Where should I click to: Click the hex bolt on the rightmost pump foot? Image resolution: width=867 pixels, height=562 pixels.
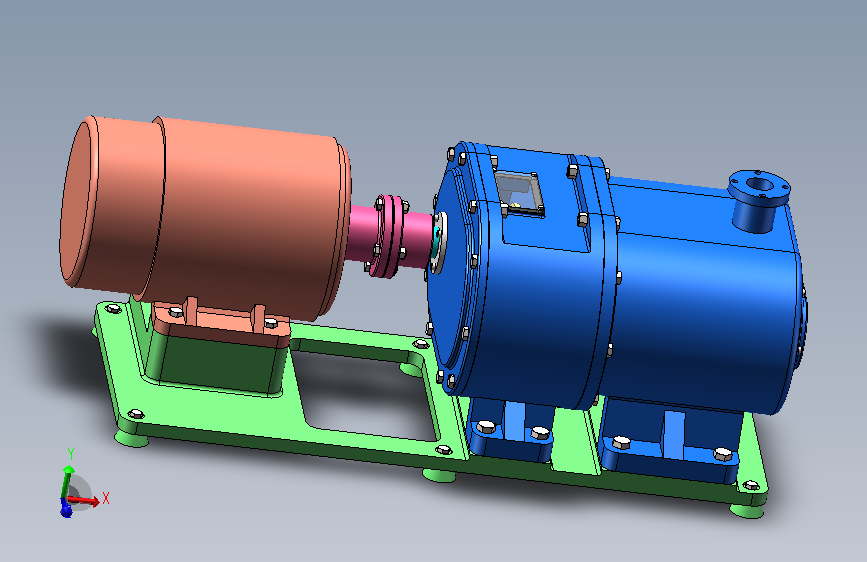723,455
